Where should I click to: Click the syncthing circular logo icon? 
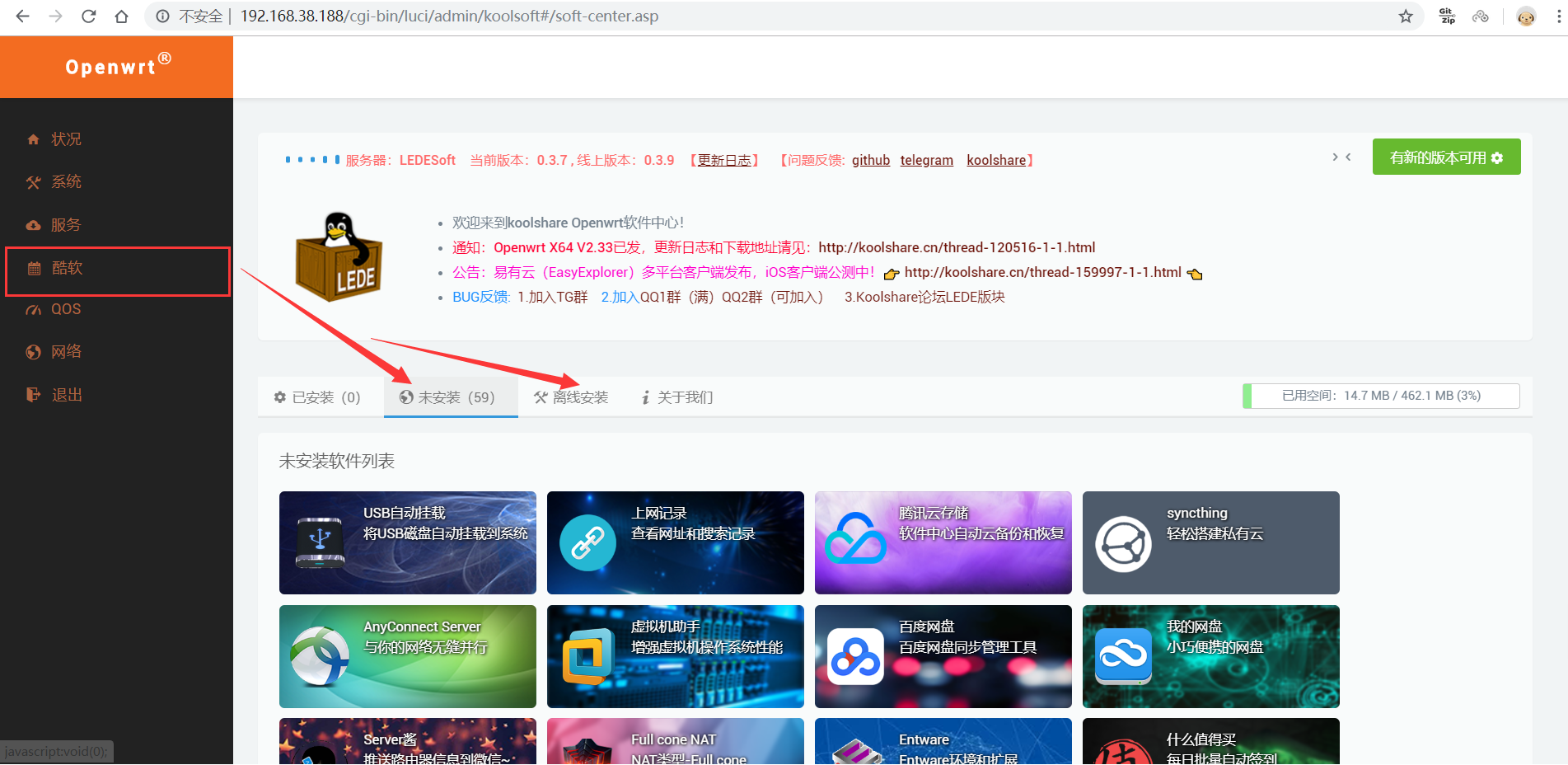(1123, 544)
